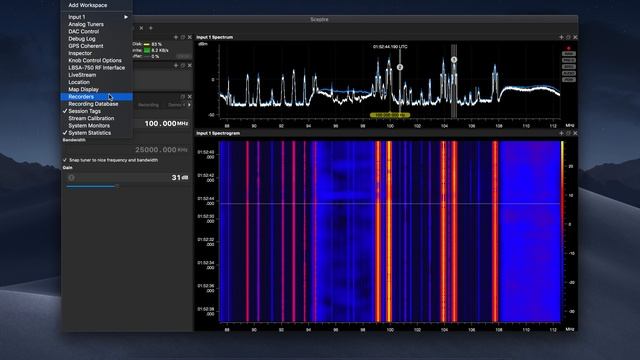Click the spectrogram color scale bar

(x=562, y=231)
